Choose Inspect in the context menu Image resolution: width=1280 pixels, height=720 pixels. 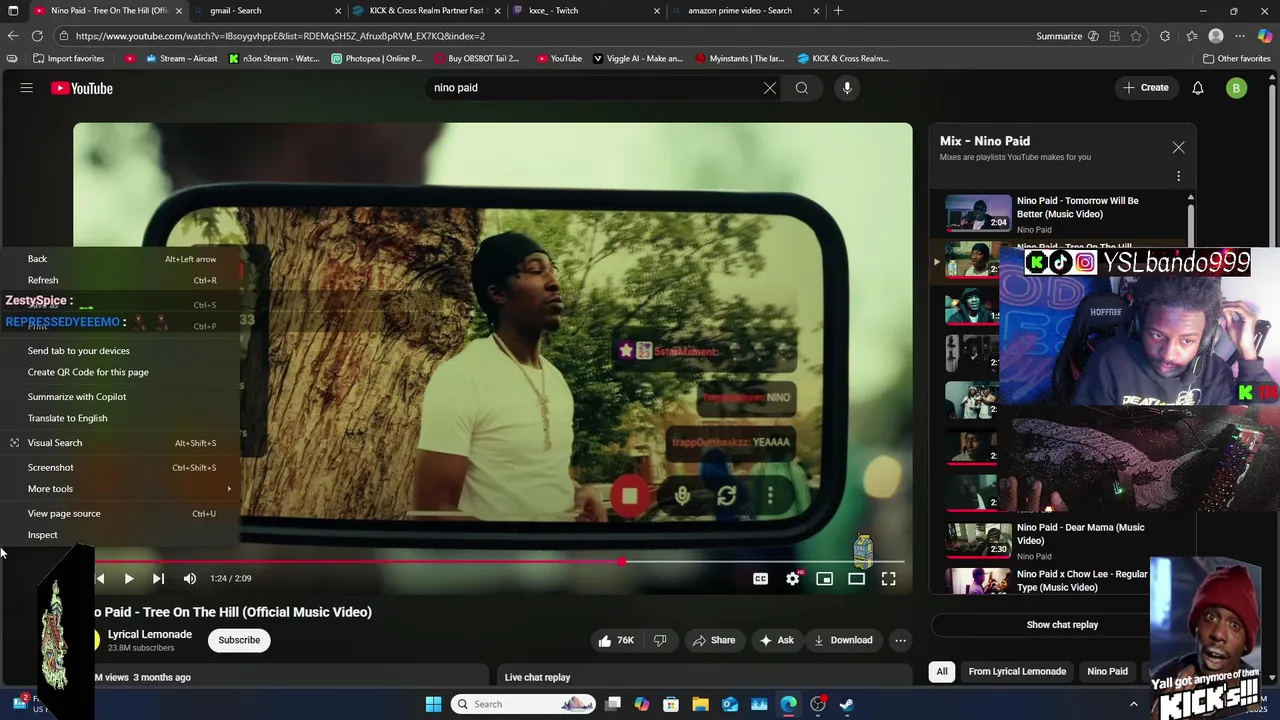[120, 535]
